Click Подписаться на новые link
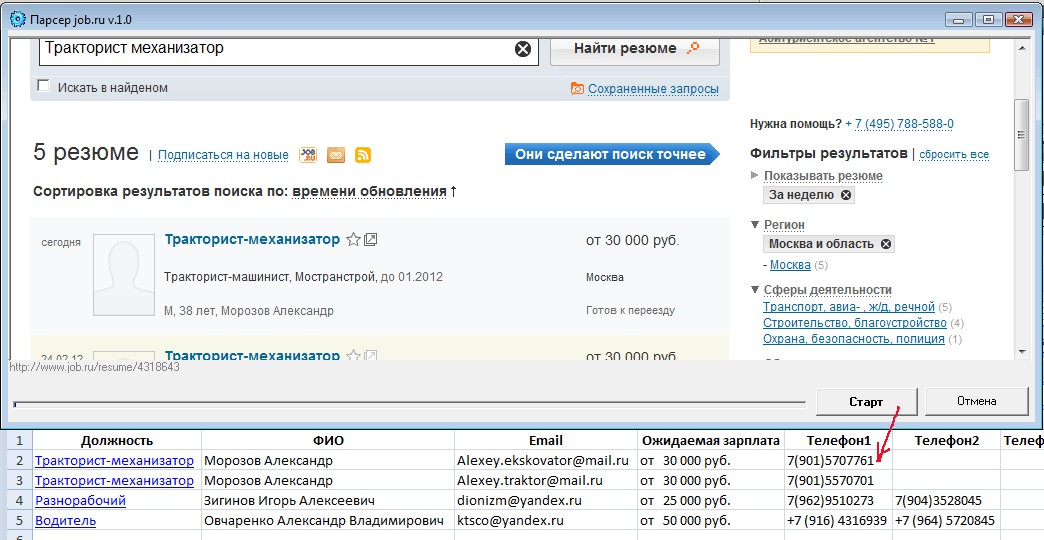Image resolution: width=1044 pixels, height=540 pixels. pos(223,155)
